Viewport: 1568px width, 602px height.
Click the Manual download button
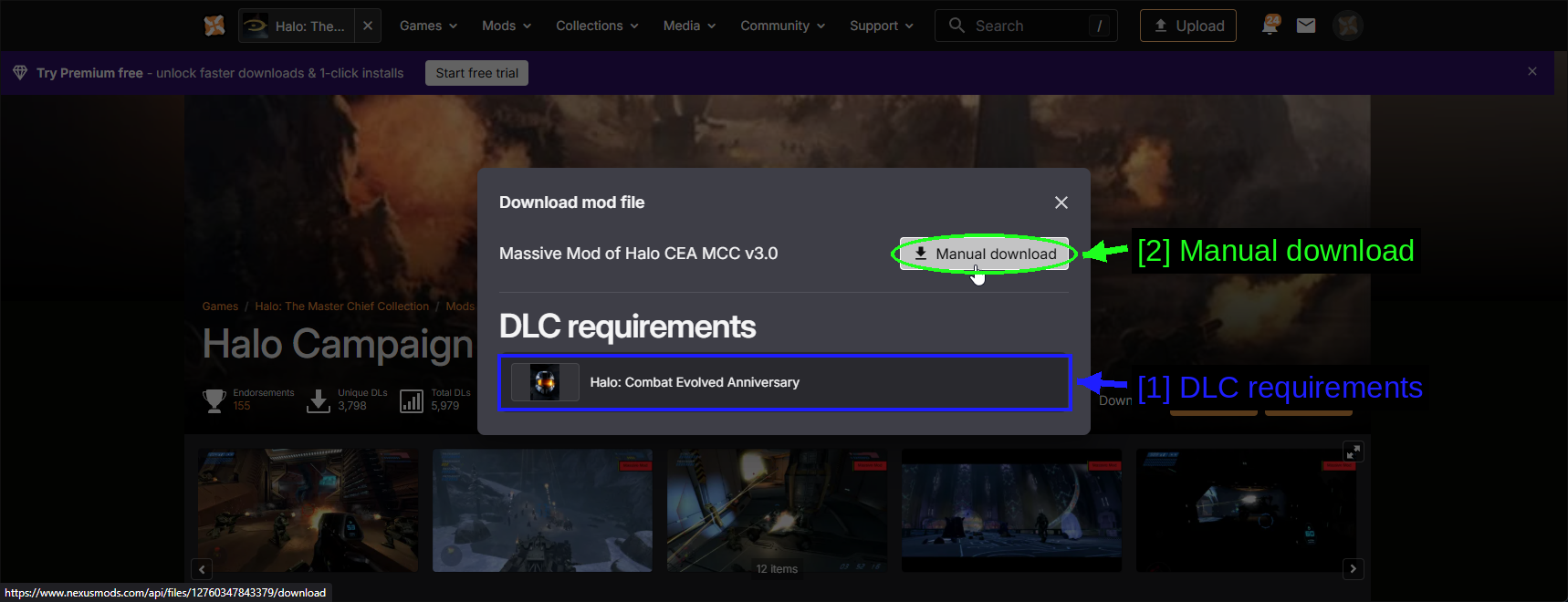click(984, 254)
